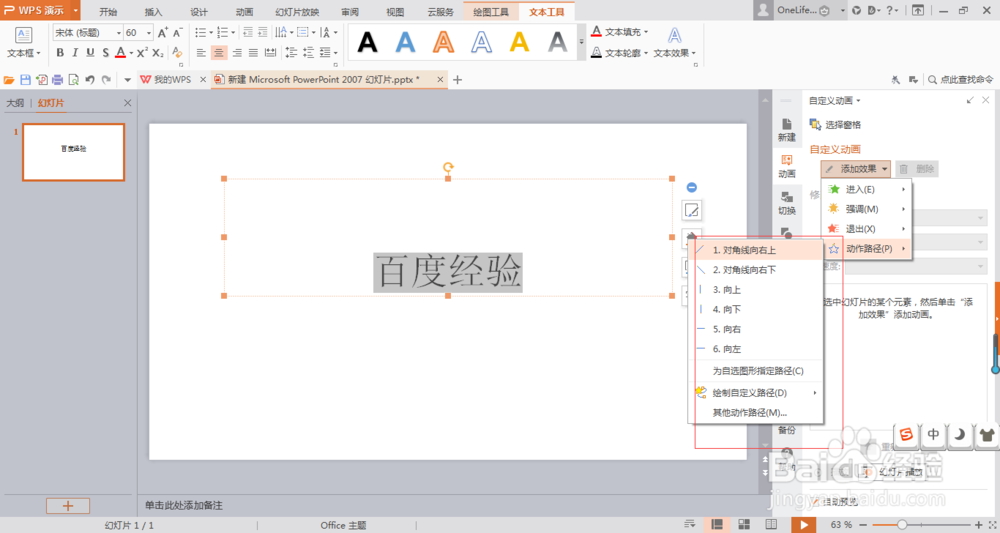
Task: Apply text shadow S button
Action: tap(105, 53)
